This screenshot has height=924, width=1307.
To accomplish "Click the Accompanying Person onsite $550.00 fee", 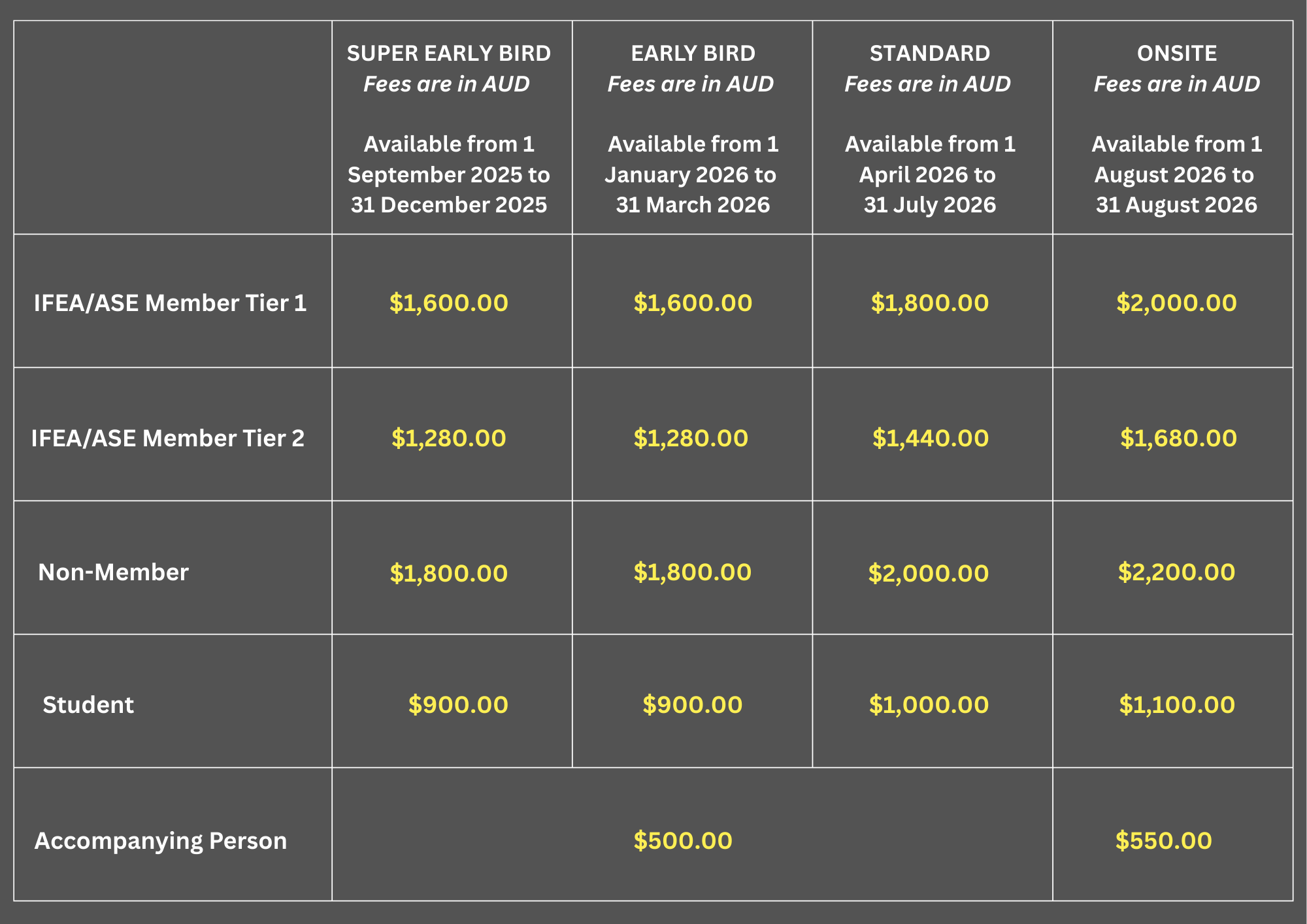I will pos(1163,841).
